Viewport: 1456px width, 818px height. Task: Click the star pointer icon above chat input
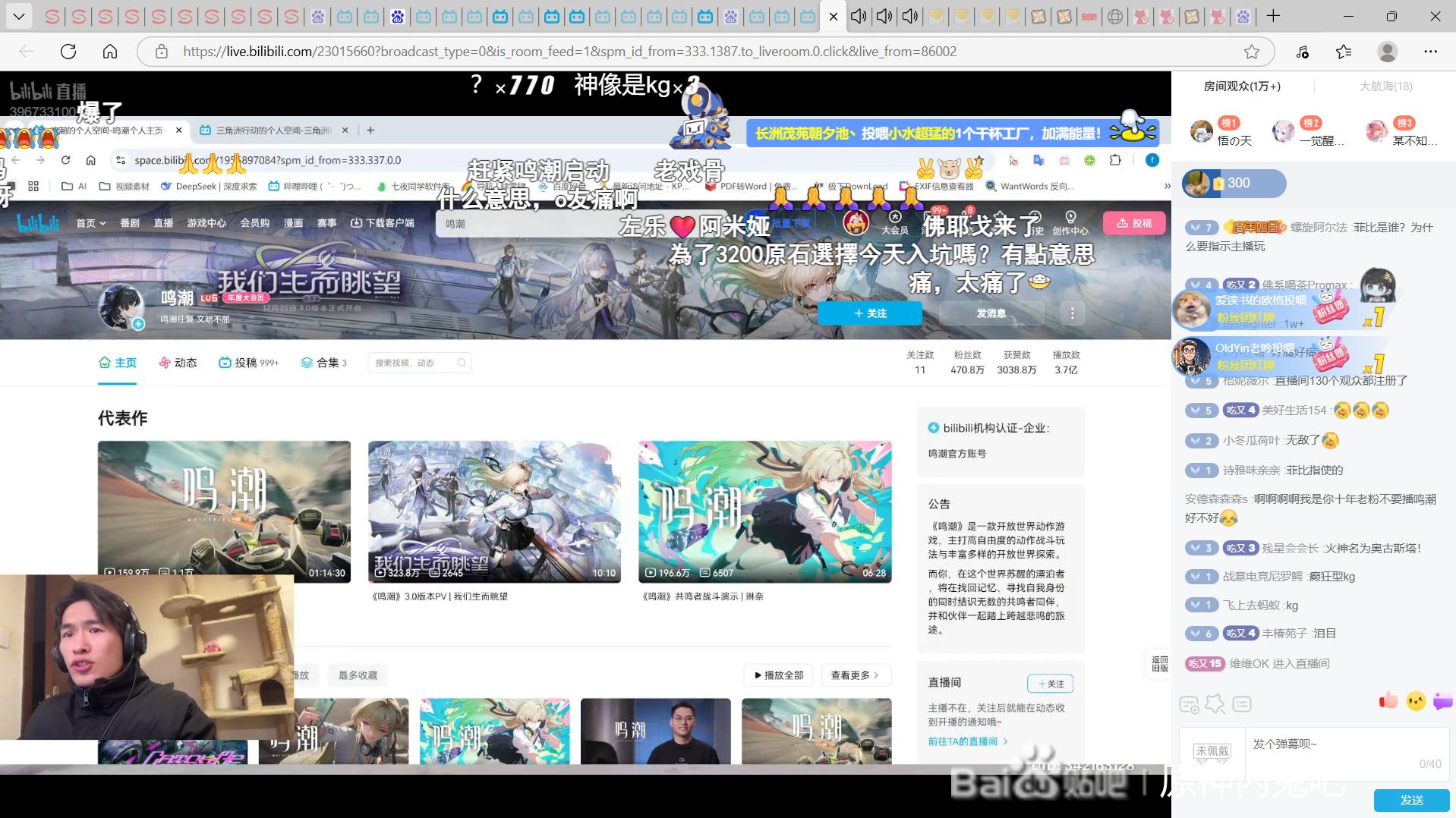1215,704
